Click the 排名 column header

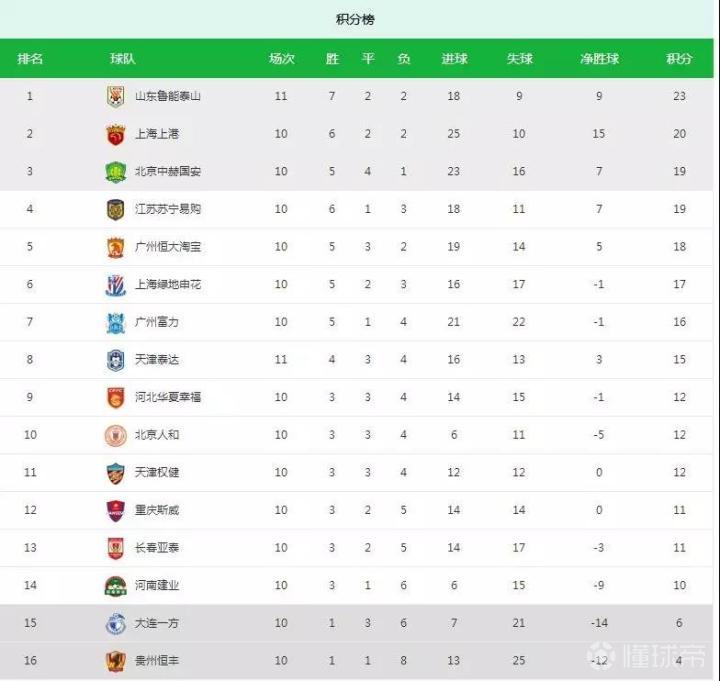pos(30,59)
